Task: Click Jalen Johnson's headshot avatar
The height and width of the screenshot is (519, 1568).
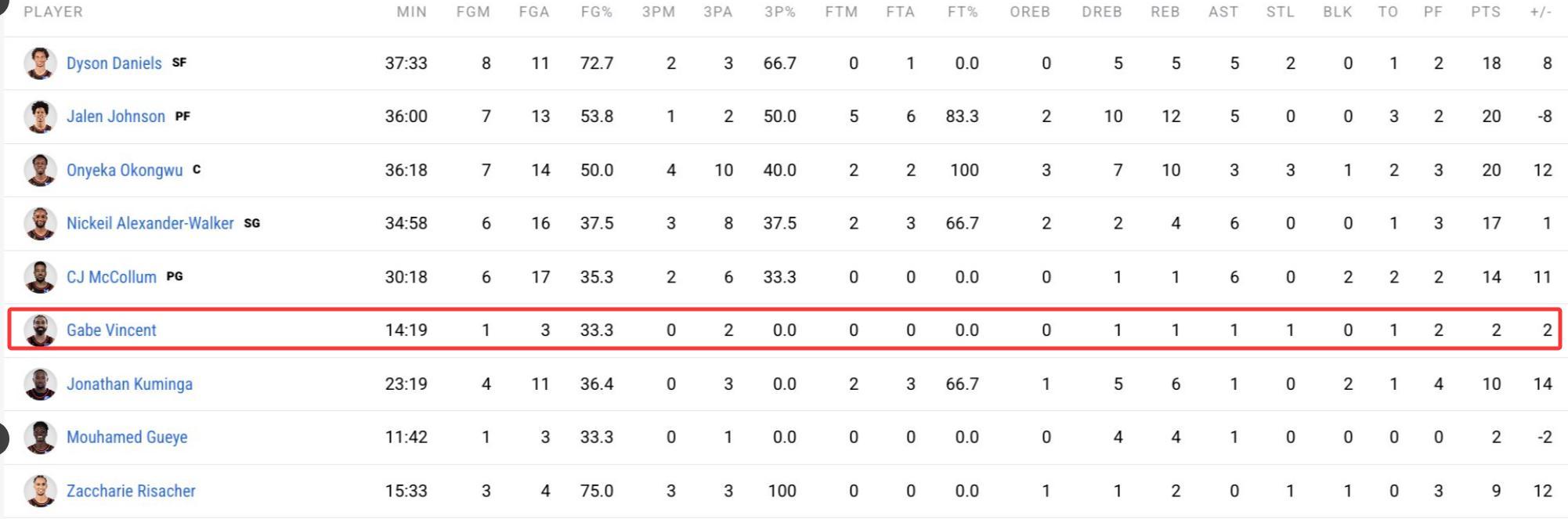Action: tap(39, 117)
